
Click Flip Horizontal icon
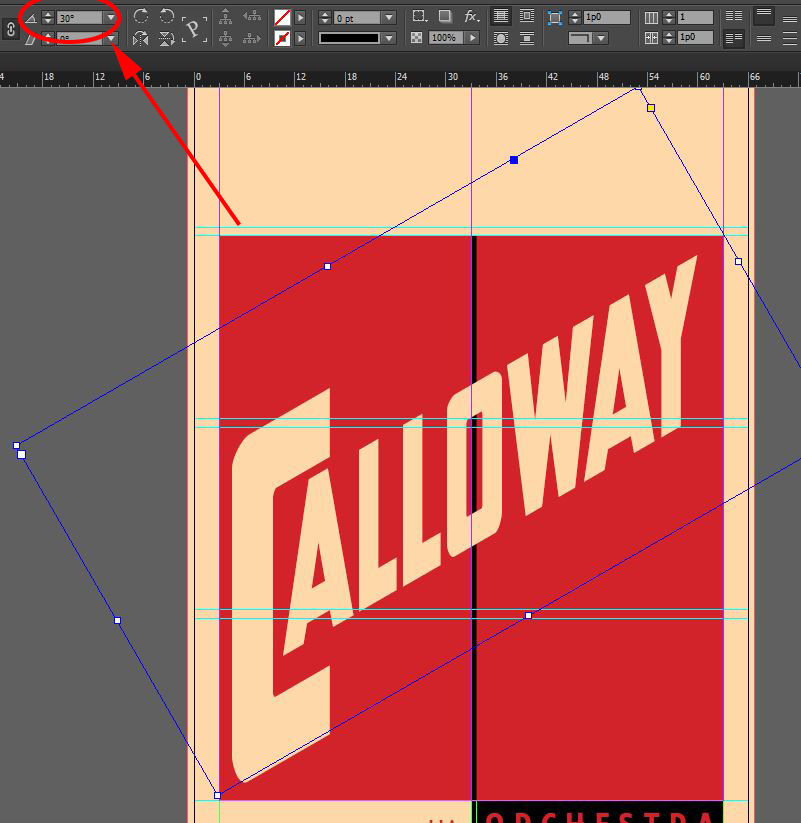click(x=141, y=38)
